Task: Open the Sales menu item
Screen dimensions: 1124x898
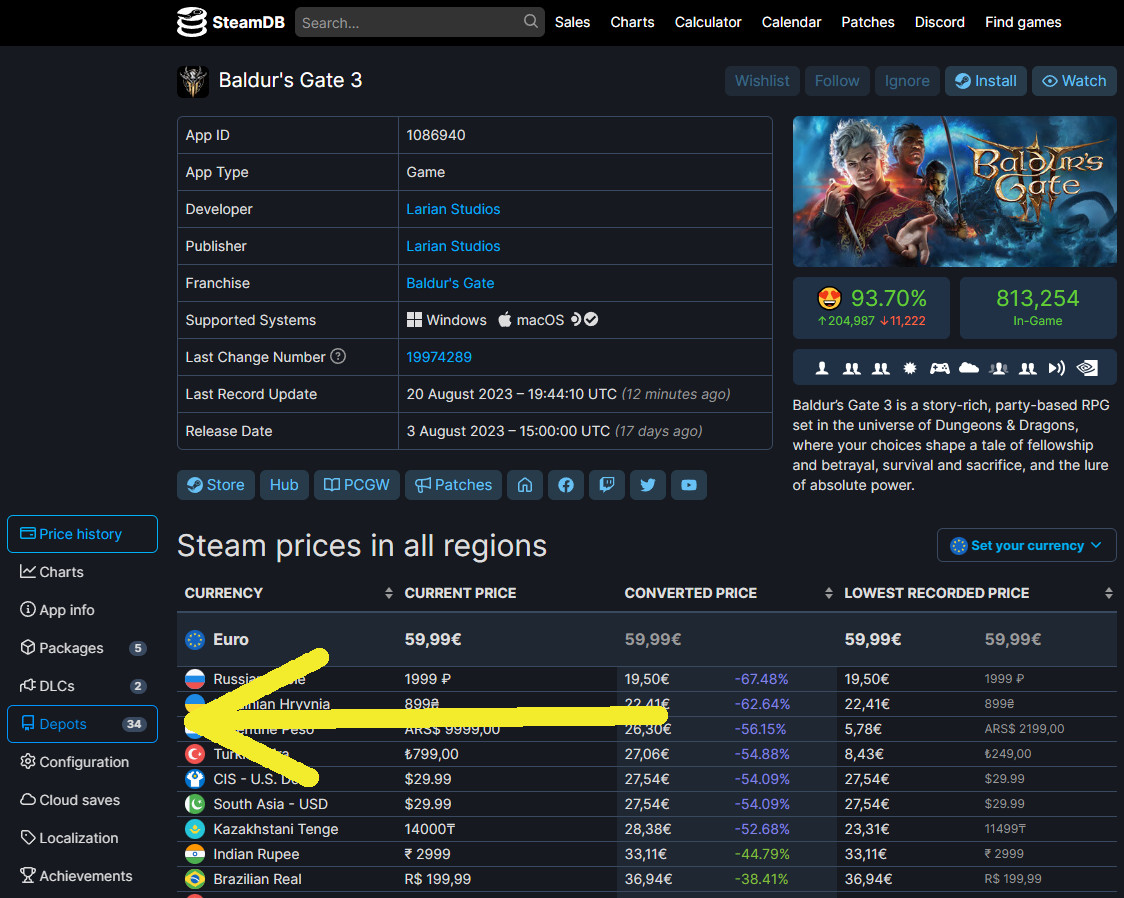Action: coord(572,22)
